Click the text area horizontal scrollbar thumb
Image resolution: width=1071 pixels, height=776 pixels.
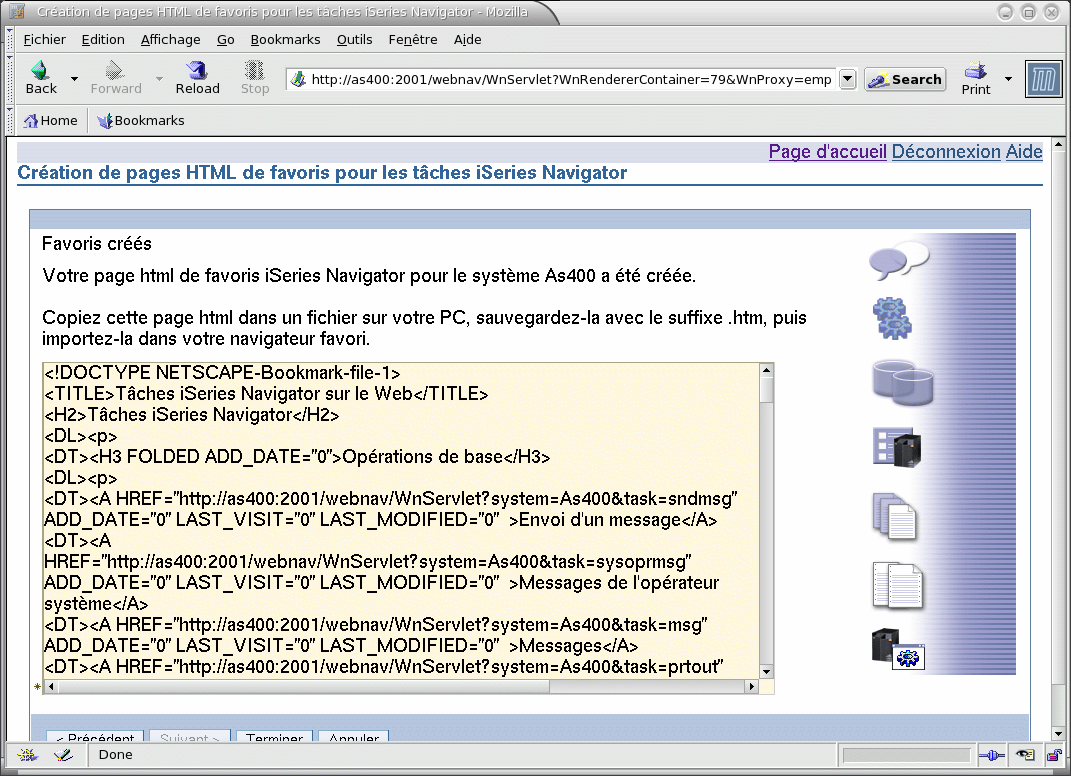coord(303,687)
